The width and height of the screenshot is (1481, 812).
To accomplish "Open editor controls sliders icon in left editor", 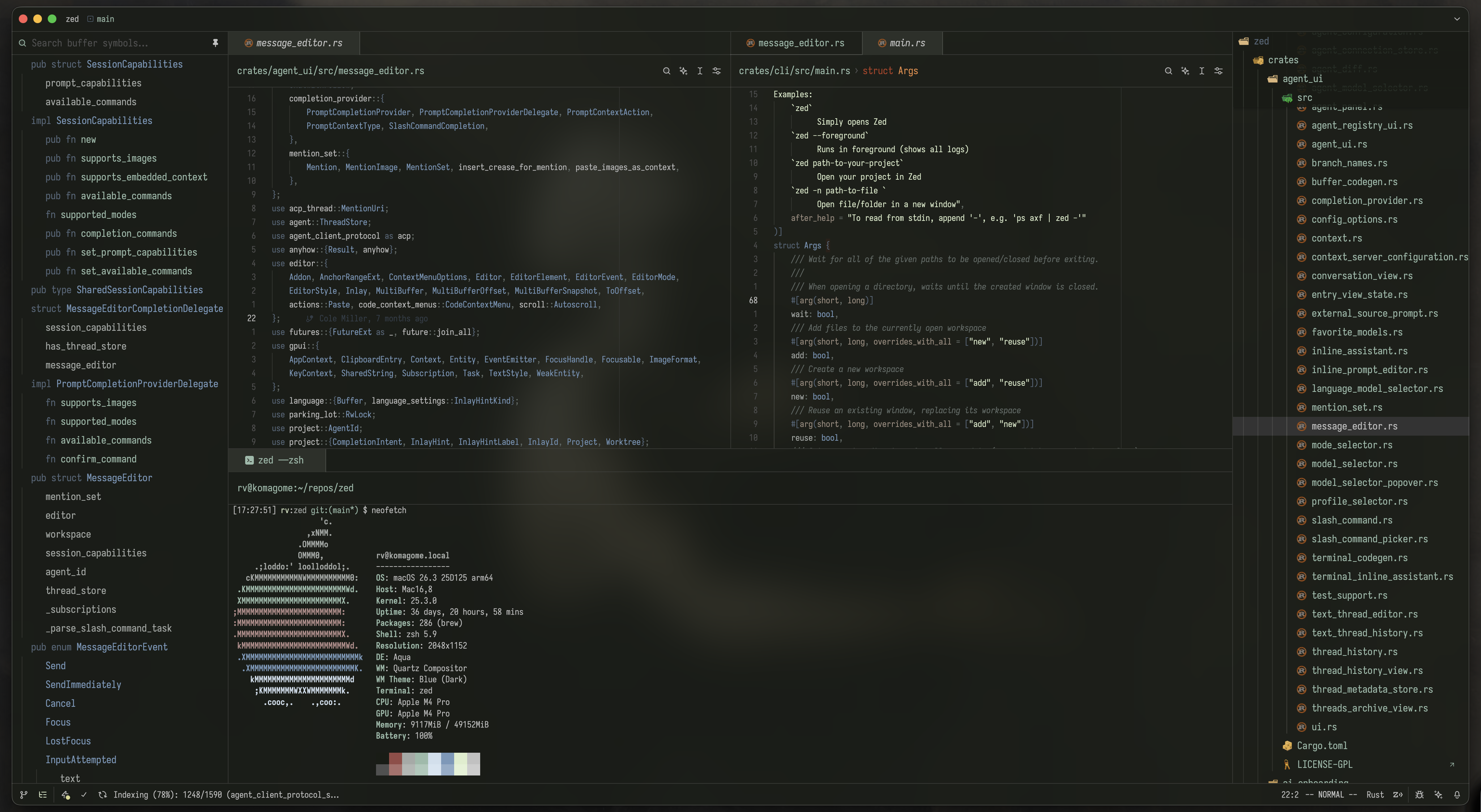I will [x=716, y=71].
